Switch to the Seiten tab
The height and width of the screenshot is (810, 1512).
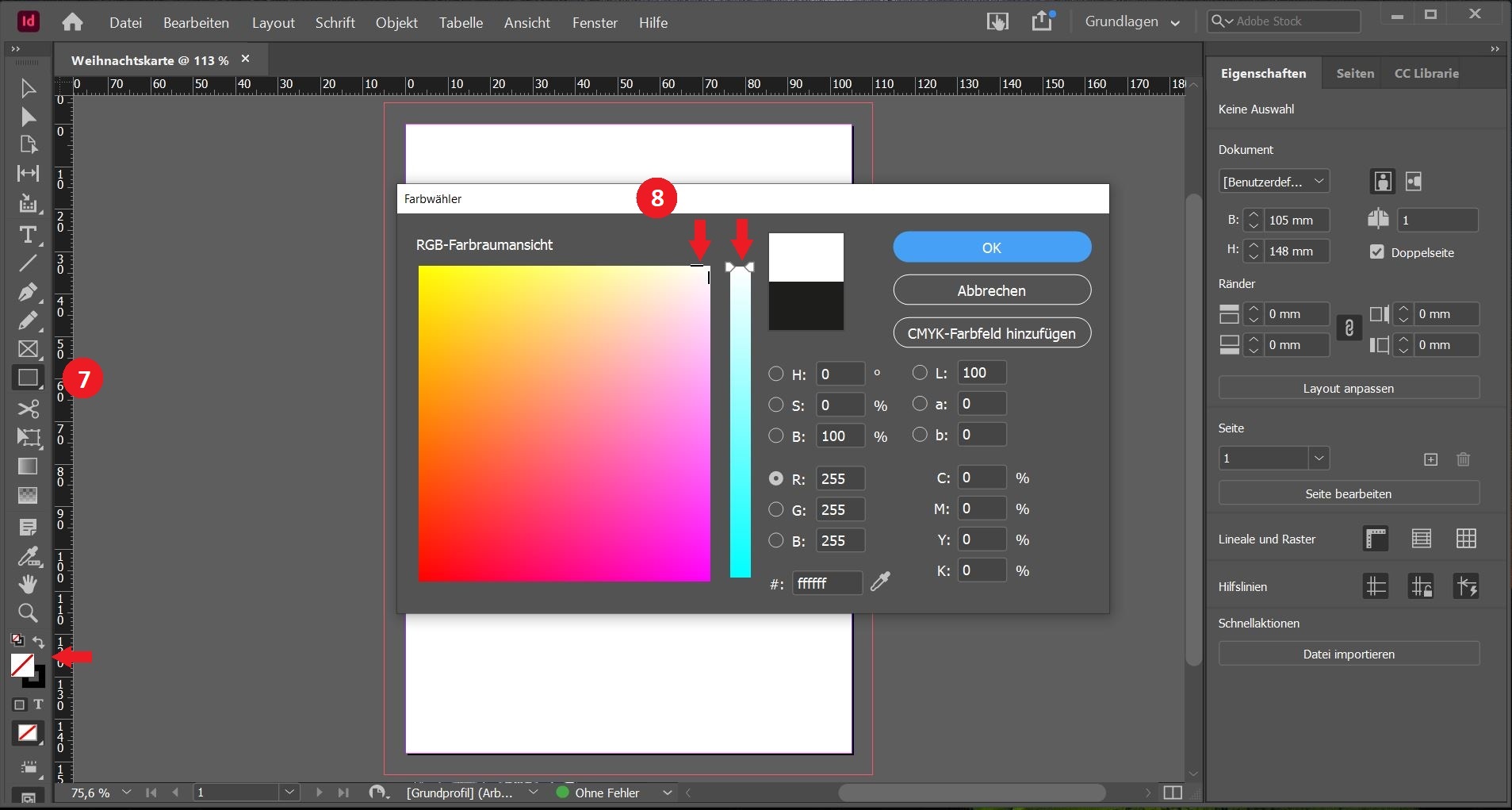[1354, 73]
